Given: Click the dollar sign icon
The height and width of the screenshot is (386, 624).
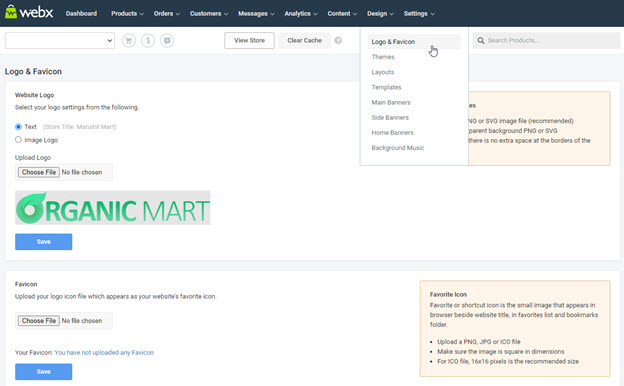Looking at the screenshot, I should tap(148, 41).
